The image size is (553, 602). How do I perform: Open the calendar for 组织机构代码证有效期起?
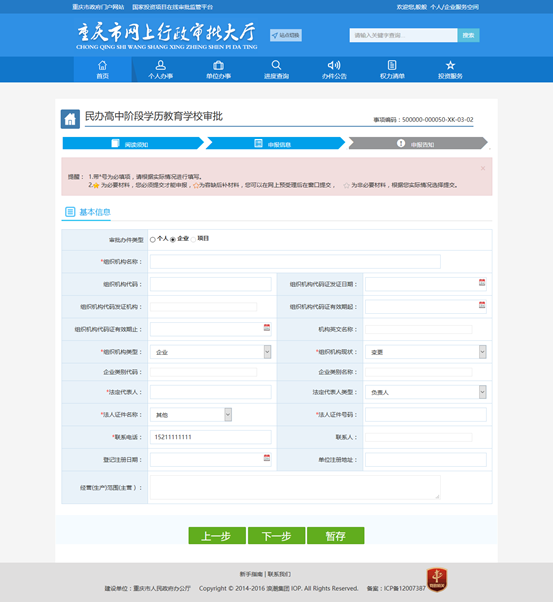point(482,305)
